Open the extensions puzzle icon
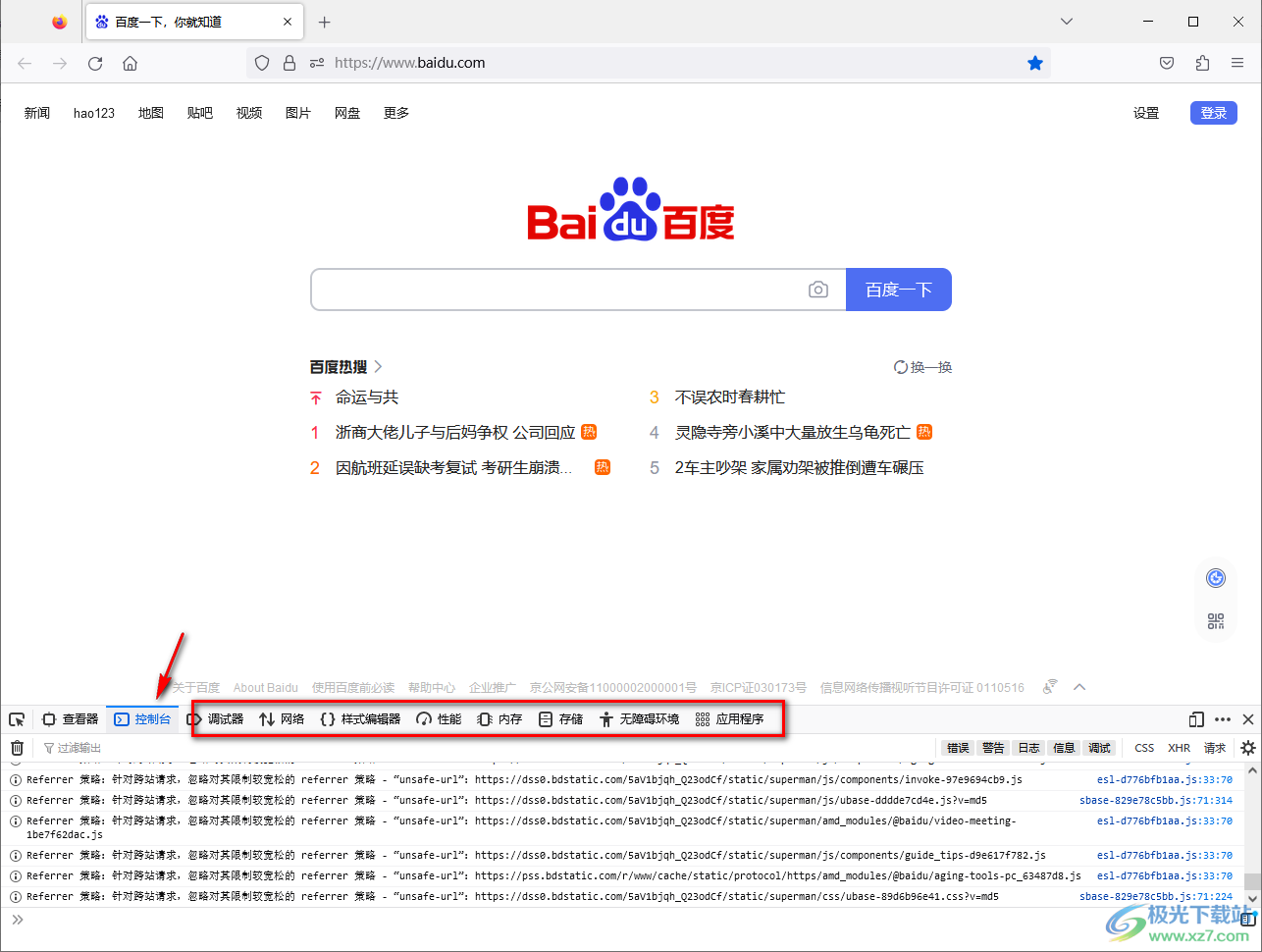Screen dimensions: 1262x952 (1202, 63)
